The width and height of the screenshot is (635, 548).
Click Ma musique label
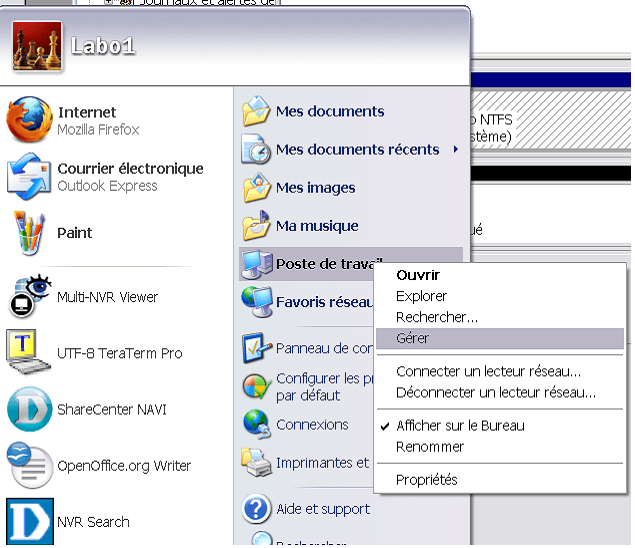[317, 226]
